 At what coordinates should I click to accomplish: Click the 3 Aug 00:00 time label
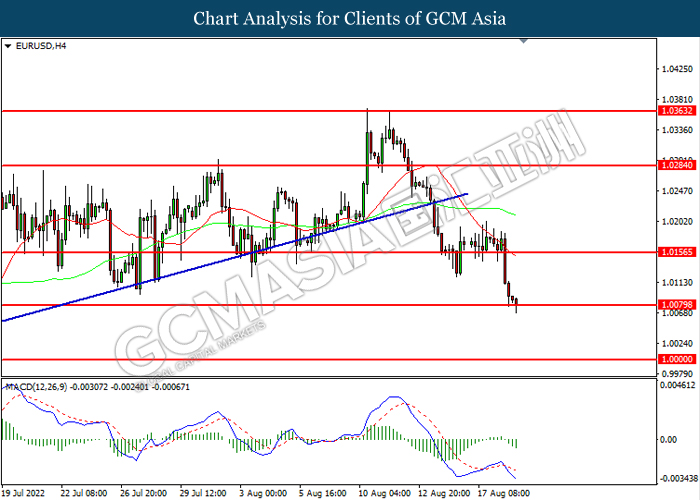point(263,493)
